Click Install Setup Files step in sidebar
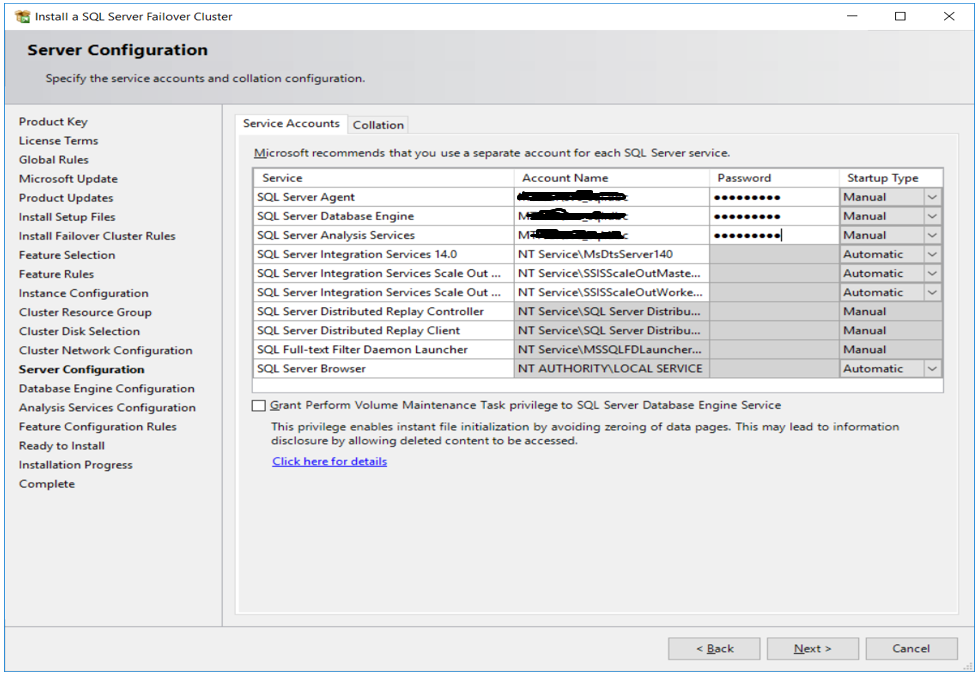Screen dimensions: 980x675 (x=67, y=217)
